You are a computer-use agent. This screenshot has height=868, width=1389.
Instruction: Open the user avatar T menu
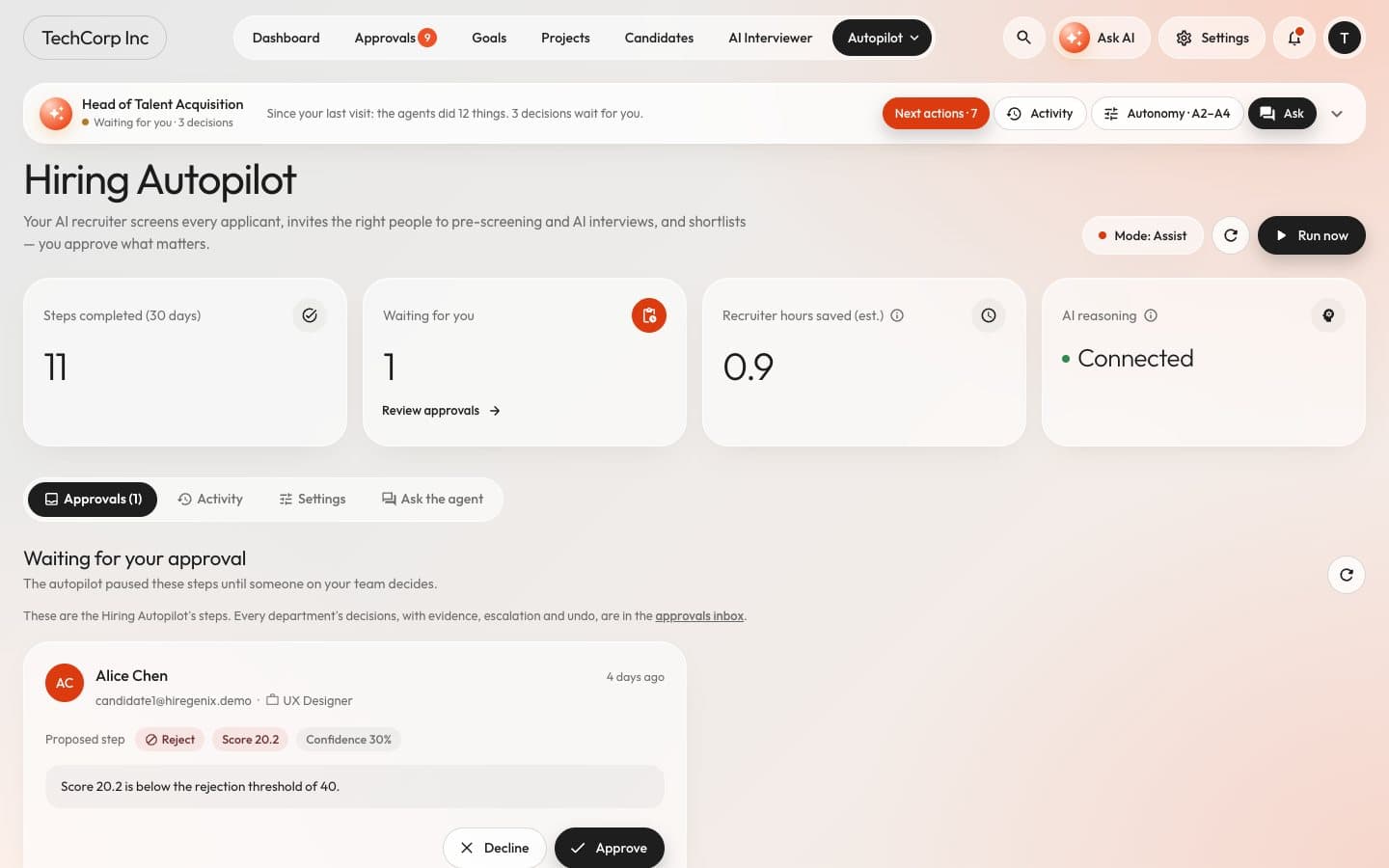[1345, 38]
